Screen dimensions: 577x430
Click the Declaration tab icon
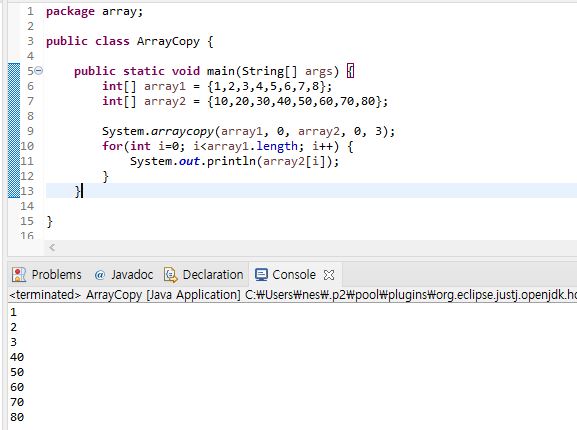pyautogui.click(x=171, y=275)
